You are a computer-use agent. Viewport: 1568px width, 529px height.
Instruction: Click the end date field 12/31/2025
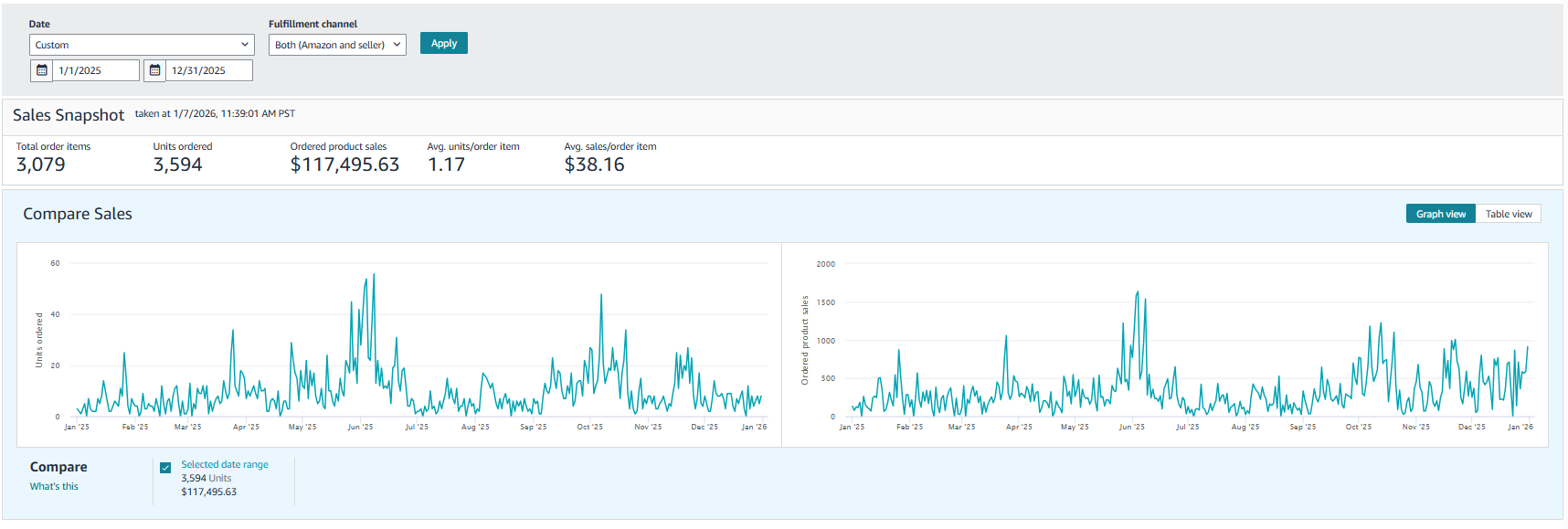208,70
